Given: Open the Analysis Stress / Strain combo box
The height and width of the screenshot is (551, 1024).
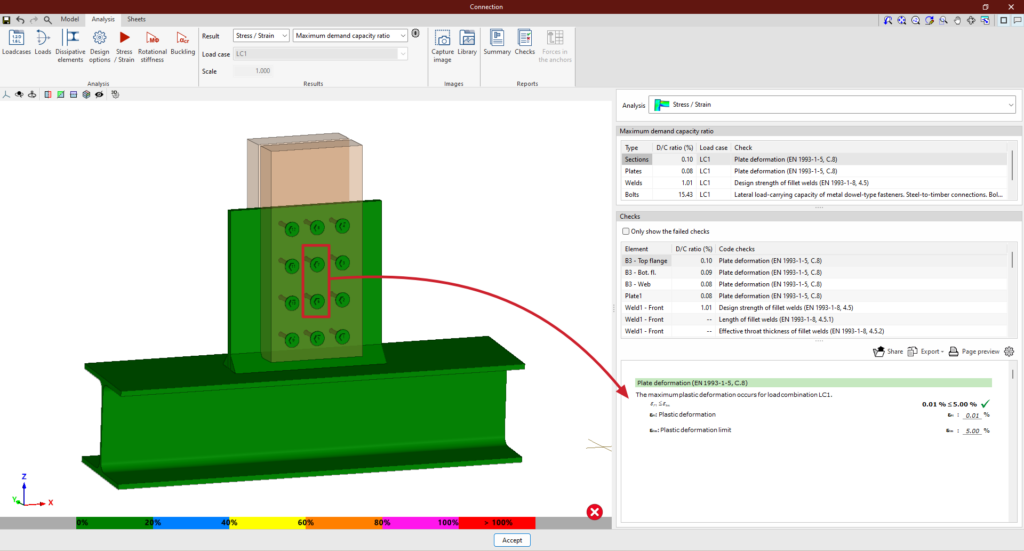Looking at the screenshot, I should coord(832,104).
